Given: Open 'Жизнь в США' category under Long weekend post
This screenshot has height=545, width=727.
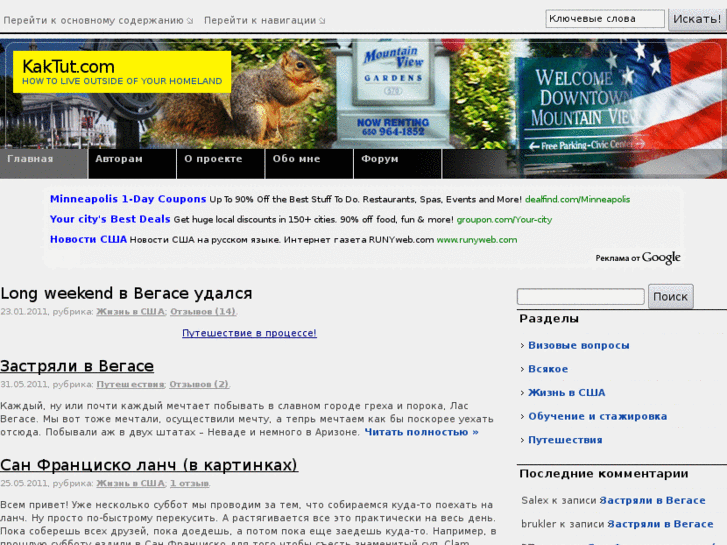Looking at the screenshot, I should 130,312.
